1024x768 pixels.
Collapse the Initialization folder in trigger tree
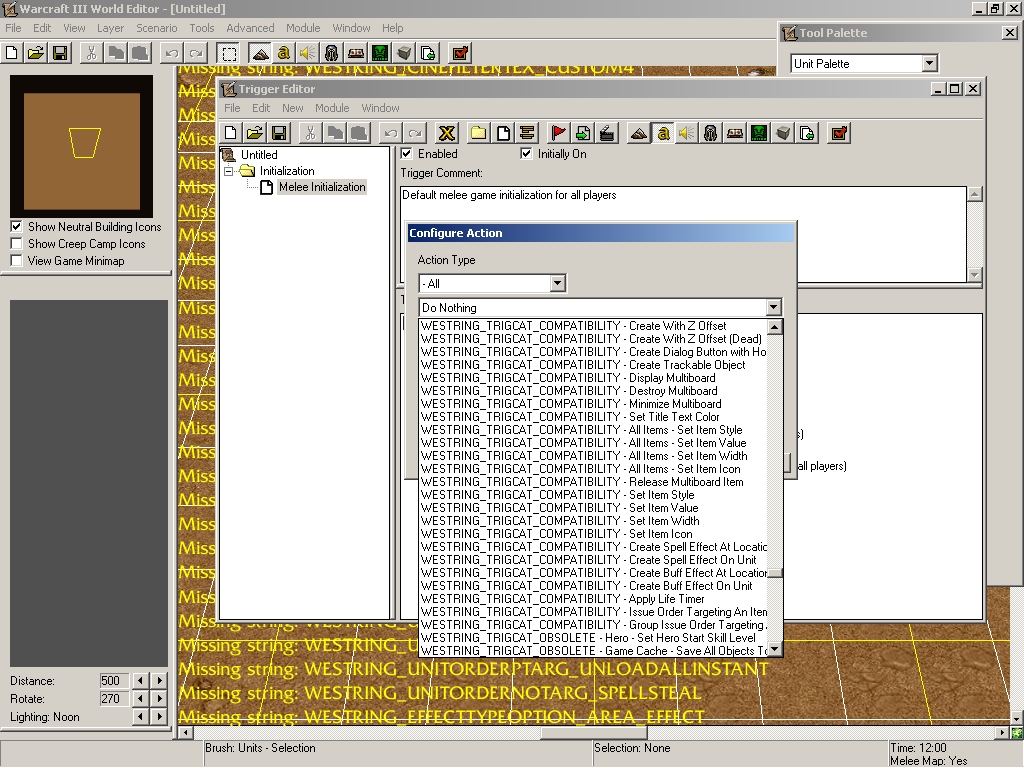[229, 171]
